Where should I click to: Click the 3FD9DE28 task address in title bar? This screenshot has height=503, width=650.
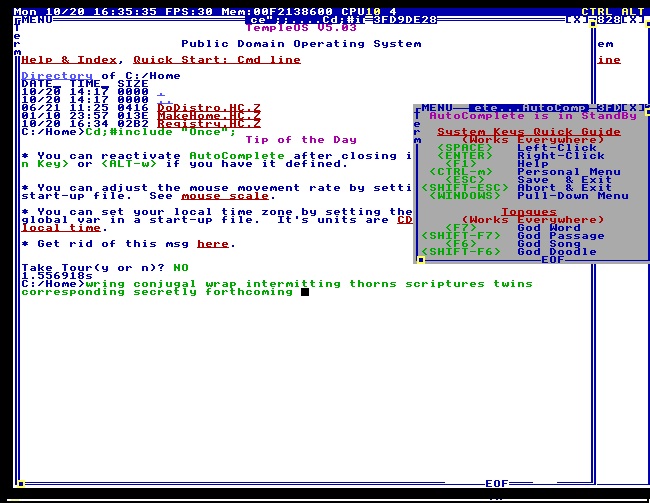tap(405, 19)
